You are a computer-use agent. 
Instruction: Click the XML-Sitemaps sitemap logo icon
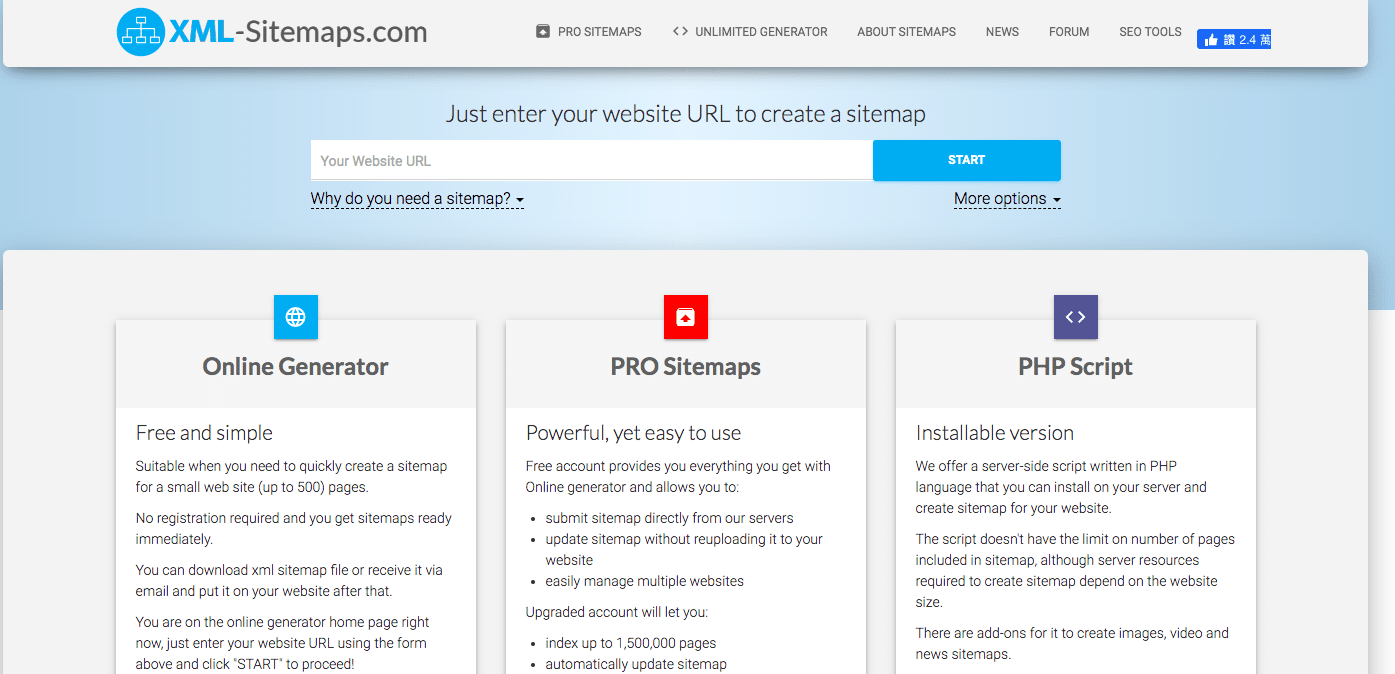(x=140, y=32)
